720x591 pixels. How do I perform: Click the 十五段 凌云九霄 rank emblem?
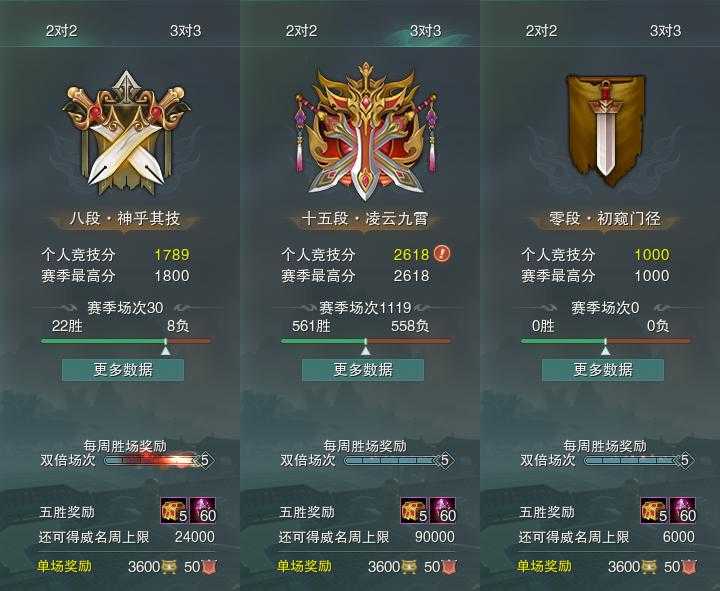tap(366, 132)
